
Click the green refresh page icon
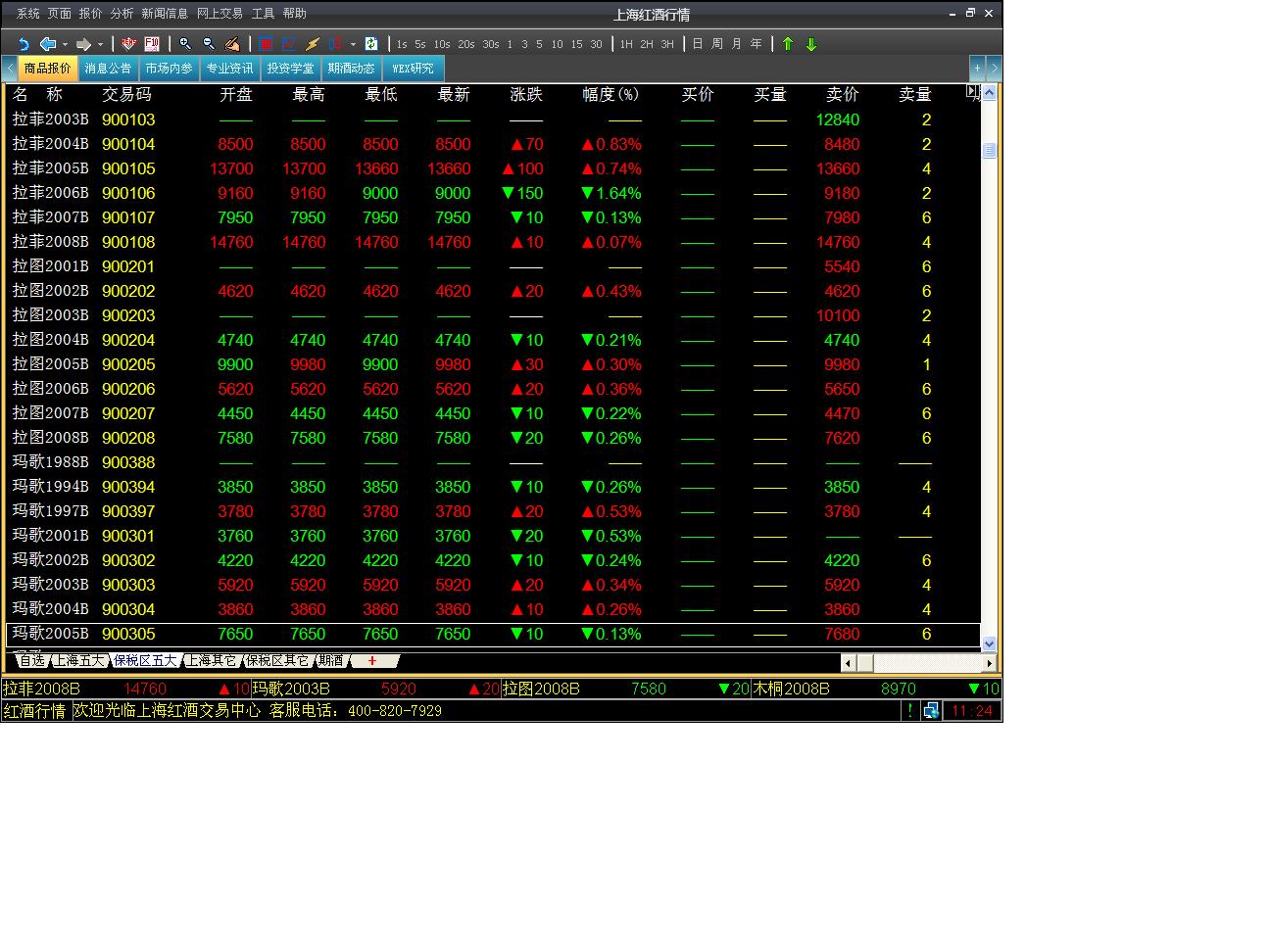pos(371,44)
